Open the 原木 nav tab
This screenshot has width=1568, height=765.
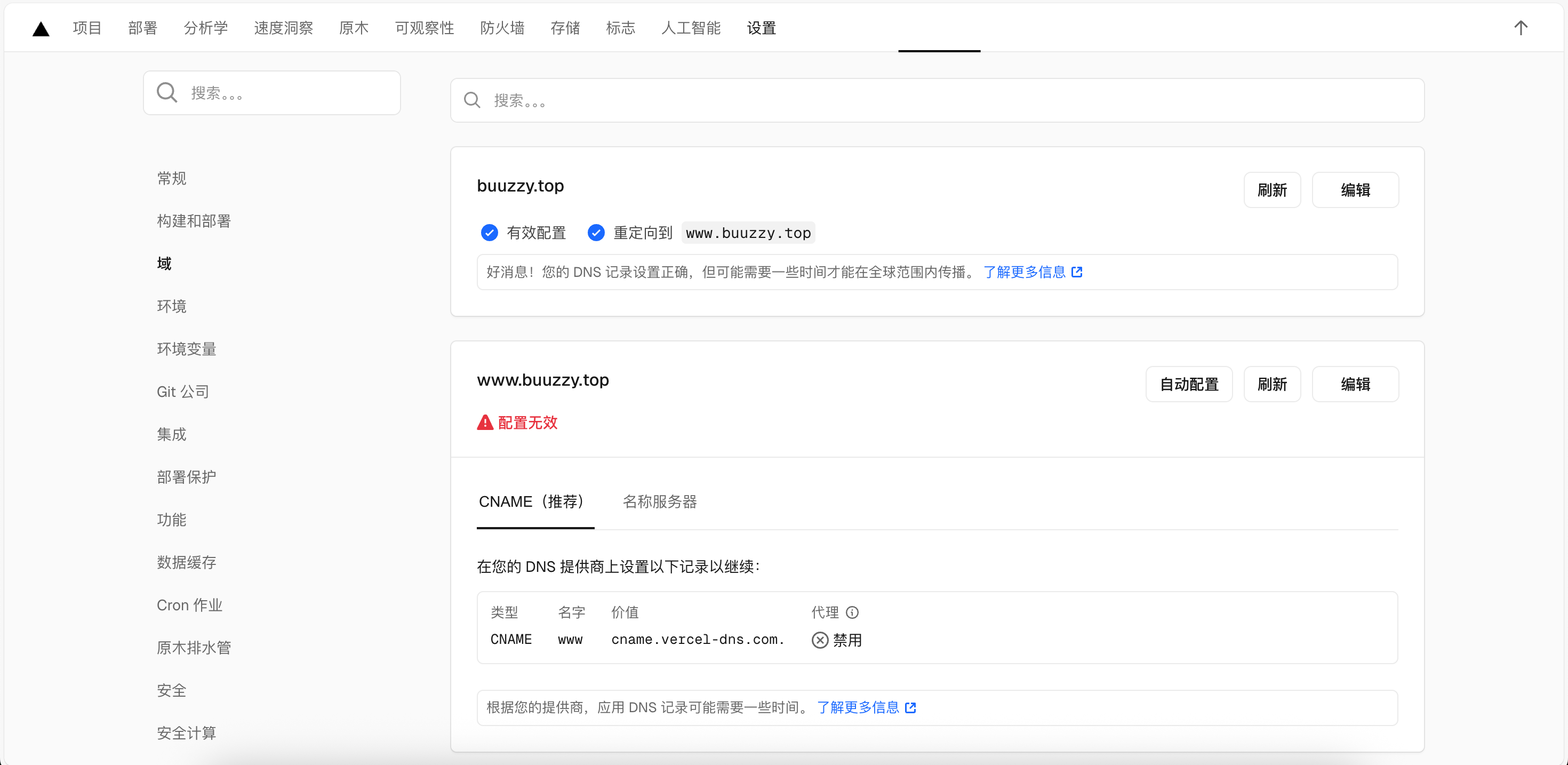coord(354,28)
